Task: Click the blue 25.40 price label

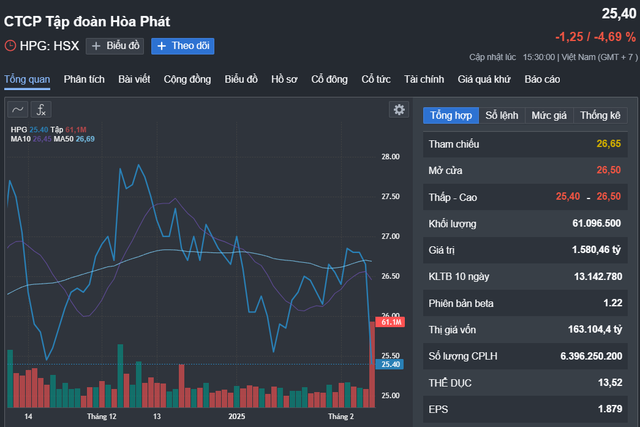Action: 390,365
